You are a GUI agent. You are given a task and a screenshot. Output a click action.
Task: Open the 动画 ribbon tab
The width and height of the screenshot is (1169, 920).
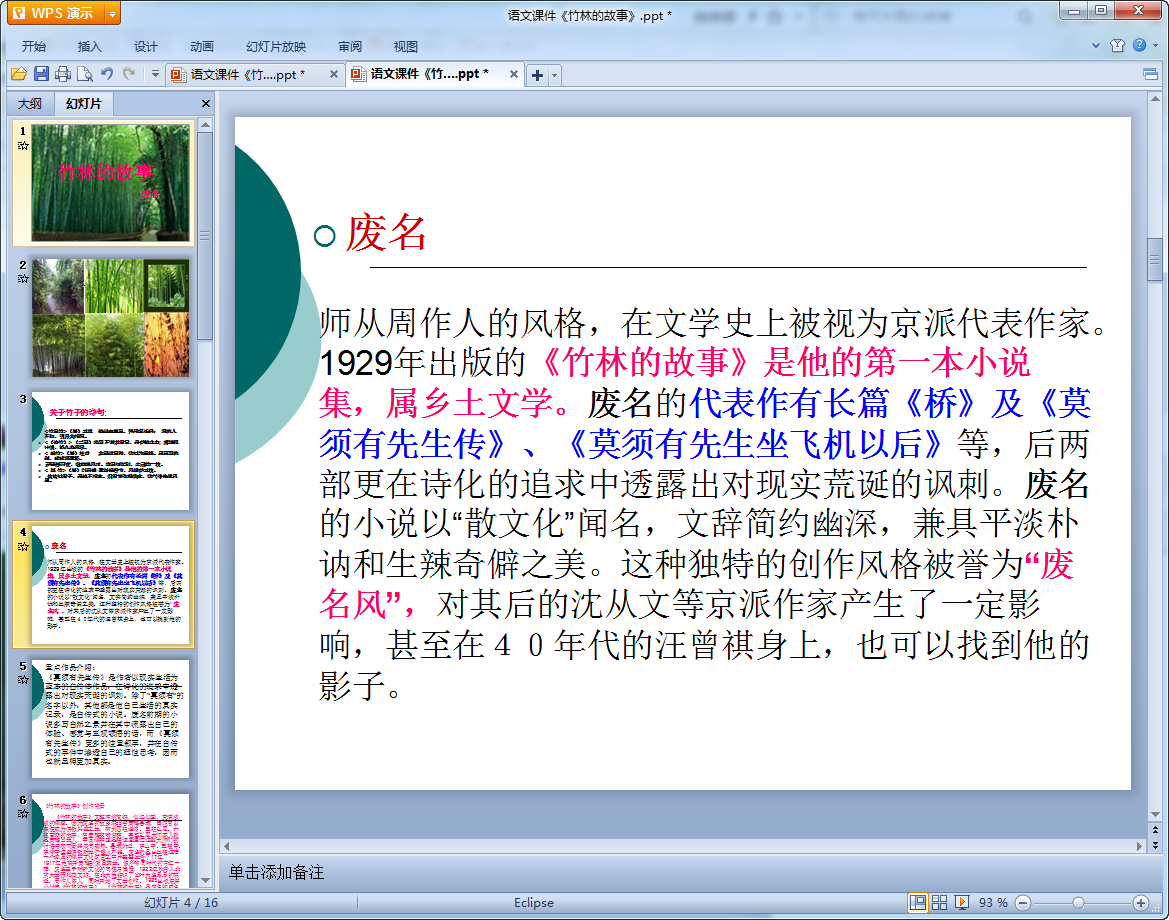[x=201, y=46]
